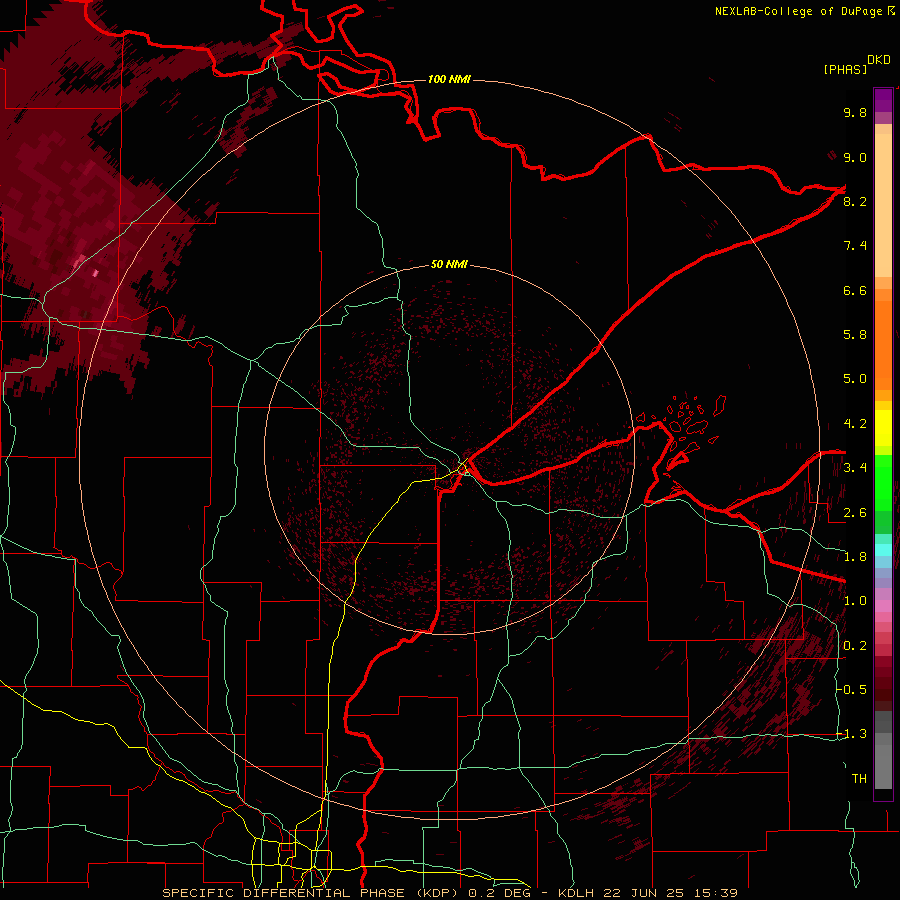Click the TH threshold label
Image resolution: width=900 pixels, height=900 pixels.
click(x=859, y=779)
